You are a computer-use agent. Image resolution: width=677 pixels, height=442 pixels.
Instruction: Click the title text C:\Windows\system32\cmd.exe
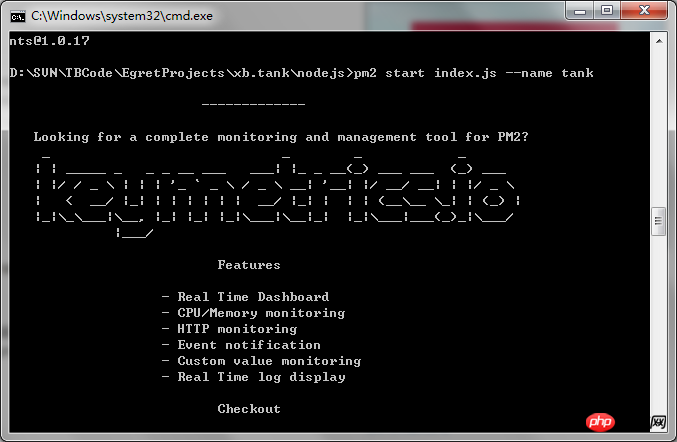point(122,16)
